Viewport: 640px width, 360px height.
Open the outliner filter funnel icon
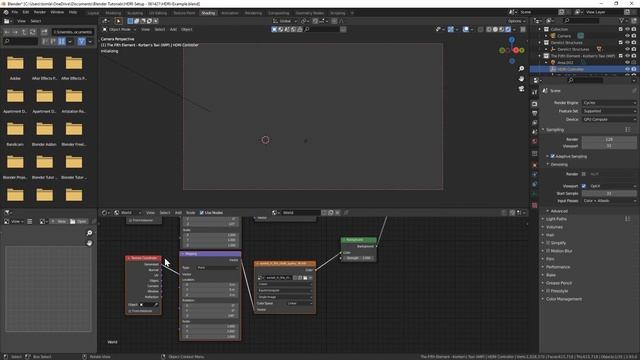click(x=622, y=20)
